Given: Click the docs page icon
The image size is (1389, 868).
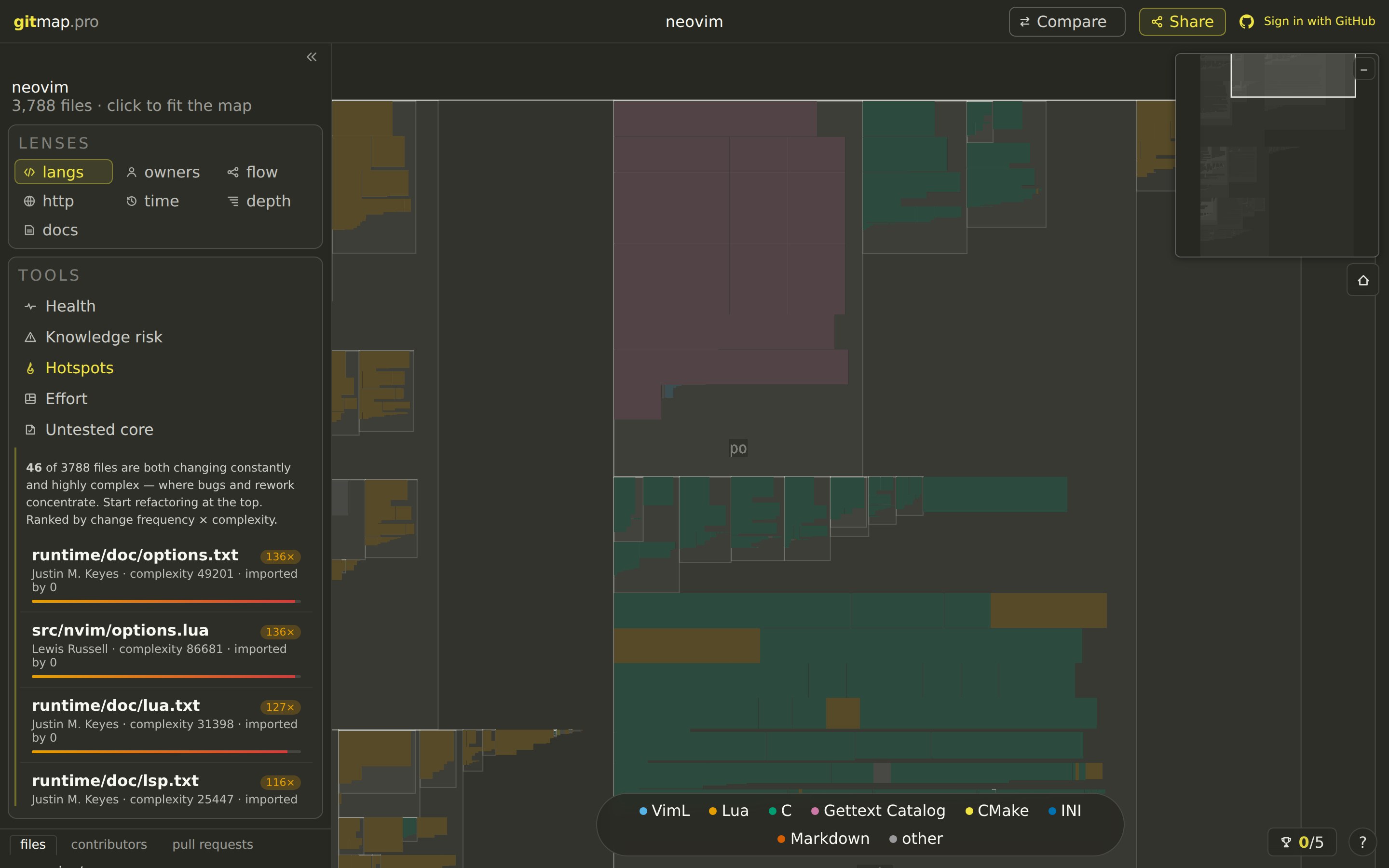Looking at the screenshot, I should click(29, 230).
